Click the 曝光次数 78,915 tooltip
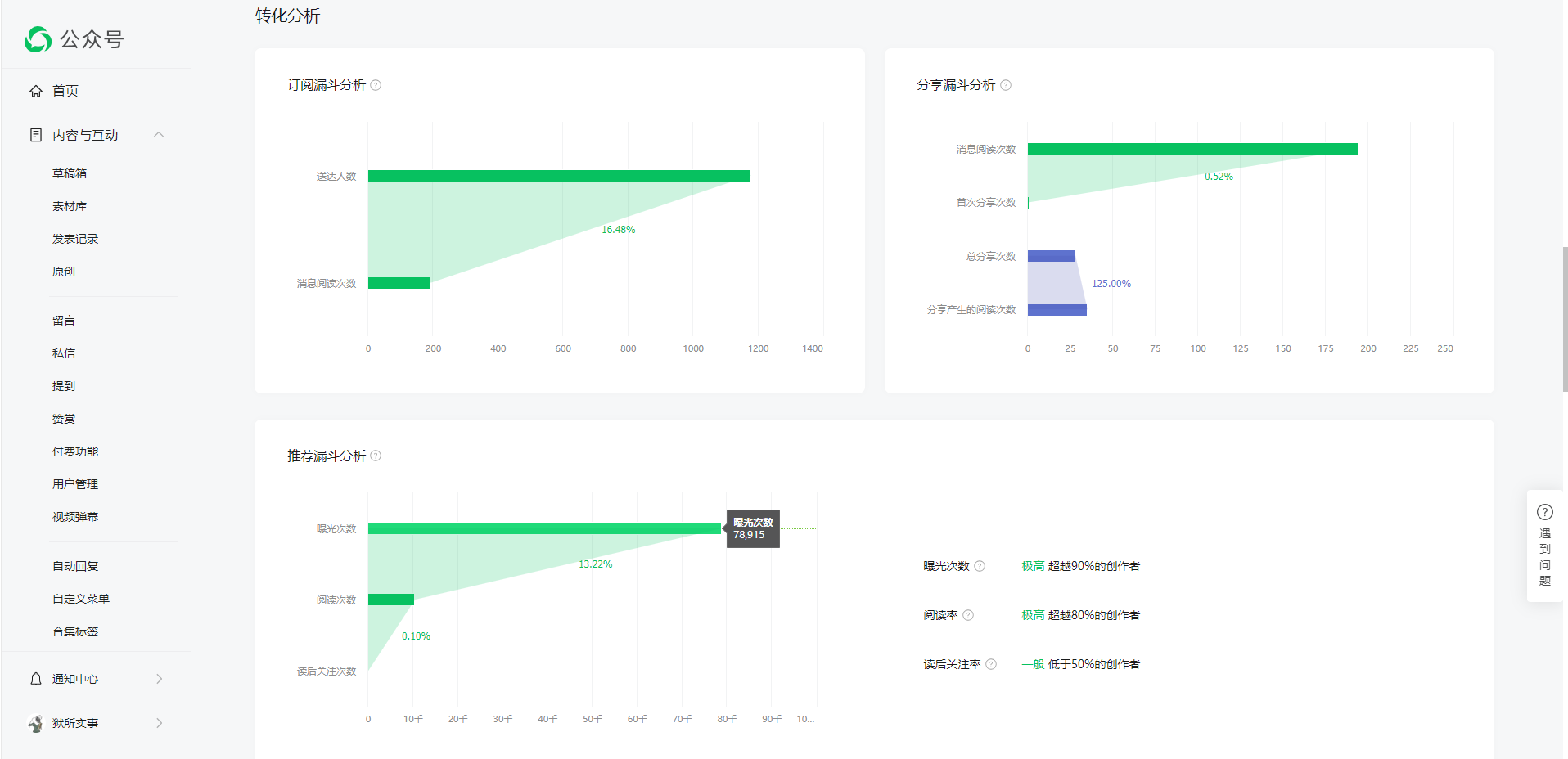This screenshot has height=759, width=1568. click(x=753, y=528)
